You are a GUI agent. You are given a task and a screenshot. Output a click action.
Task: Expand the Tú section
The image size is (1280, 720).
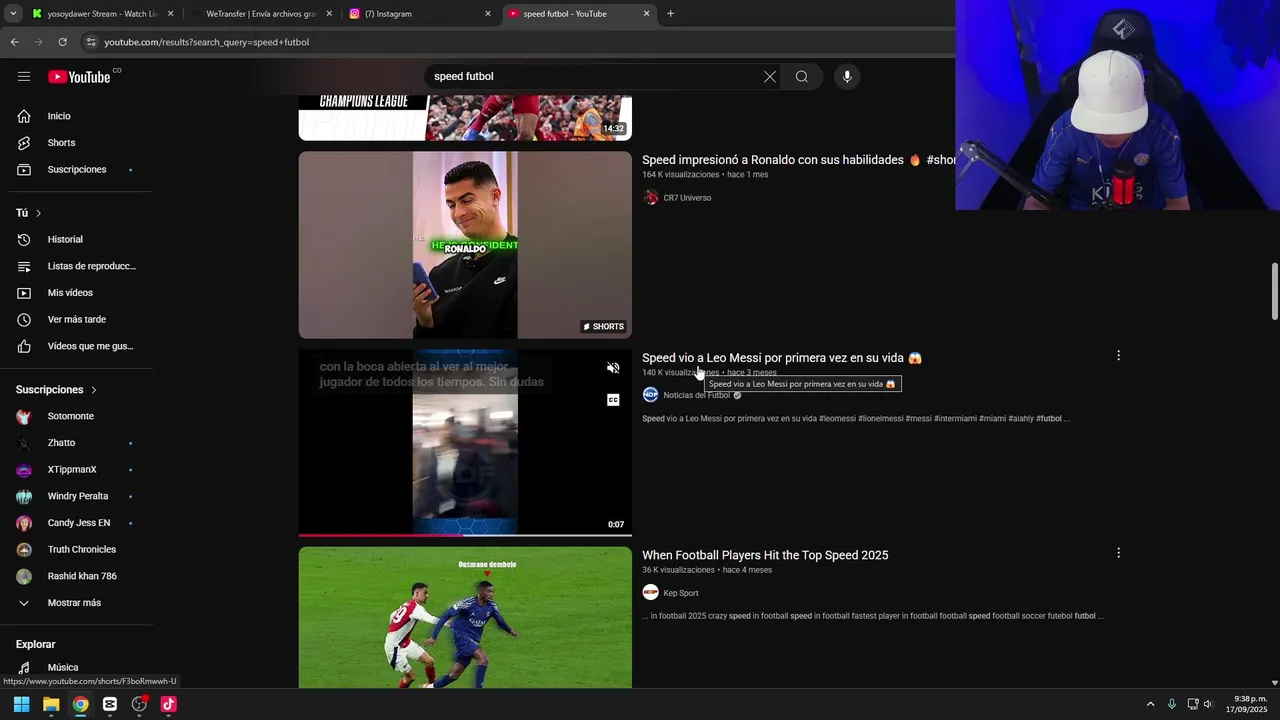(x=29, y=213)
